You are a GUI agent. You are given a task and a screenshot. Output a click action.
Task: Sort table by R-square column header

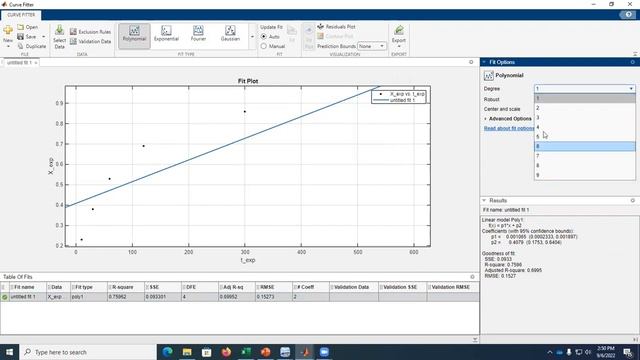(x=125, y=287)
